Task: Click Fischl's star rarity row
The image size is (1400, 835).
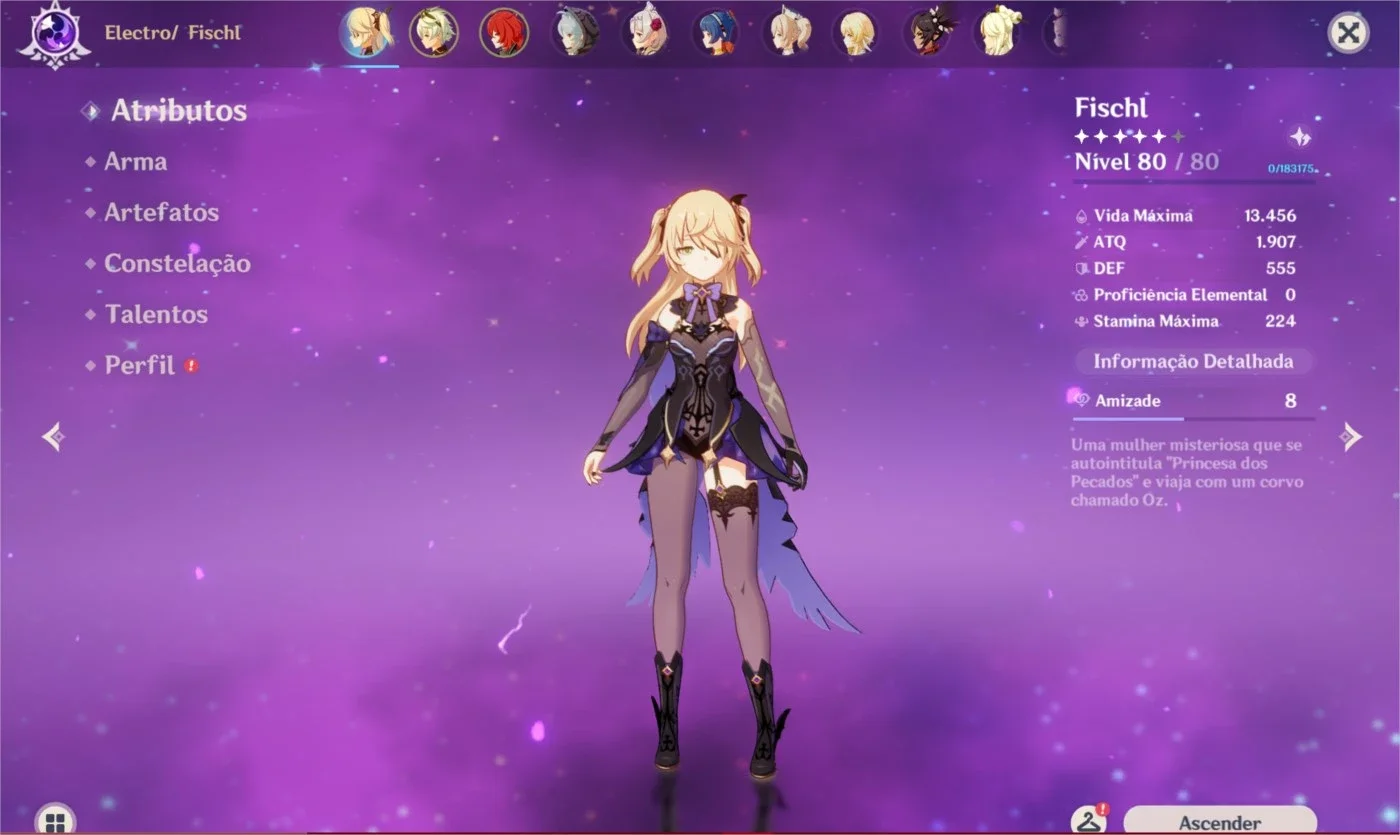Action: (x=1130, y=137)
